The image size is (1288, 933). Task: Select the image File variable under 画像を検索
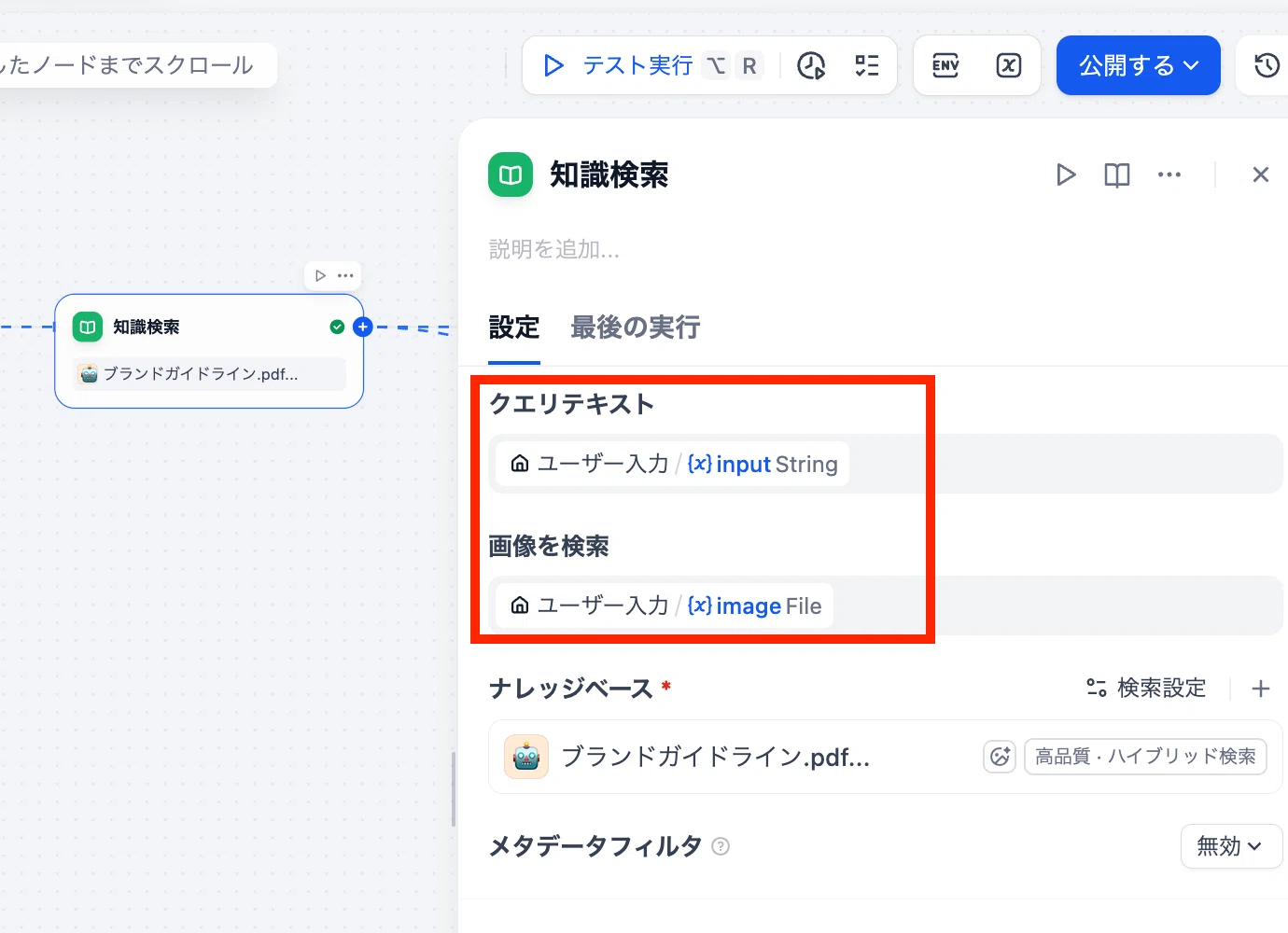665,606
